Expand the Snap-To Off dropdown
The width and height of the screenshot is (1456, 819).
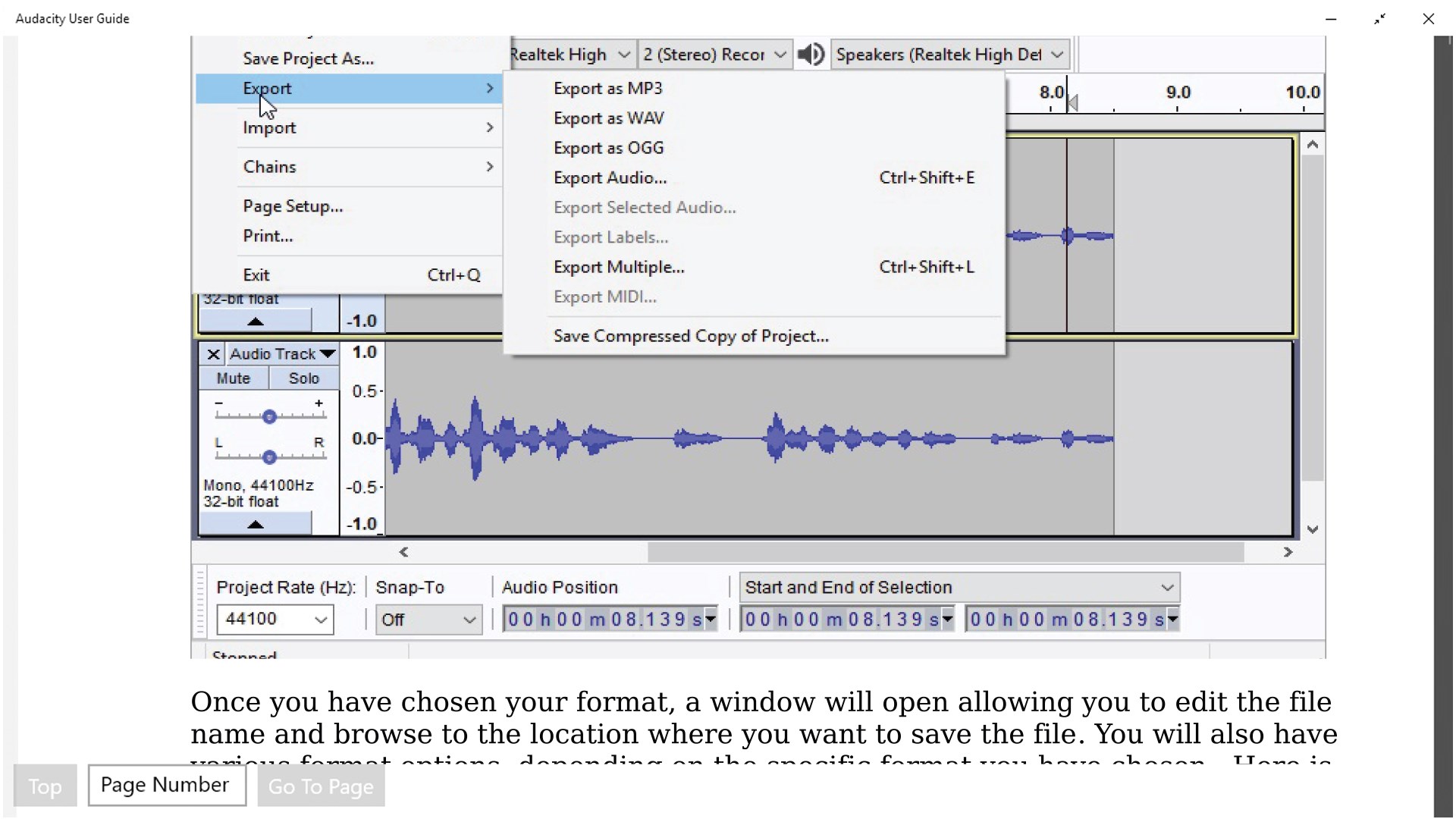[x=428, y=620]
